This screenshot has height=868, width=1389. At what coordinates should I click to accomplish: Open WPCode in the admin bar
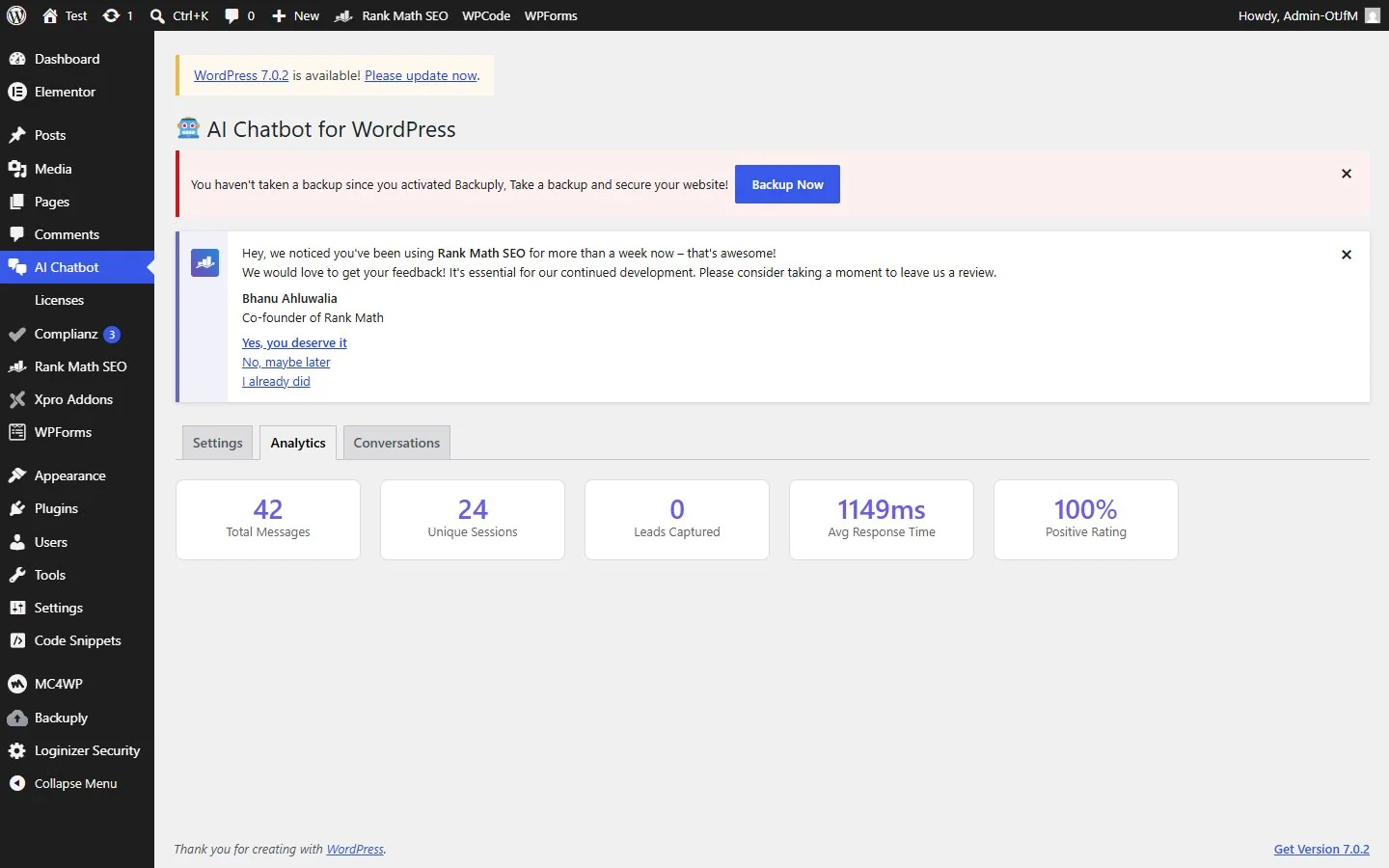pos(486,15)
